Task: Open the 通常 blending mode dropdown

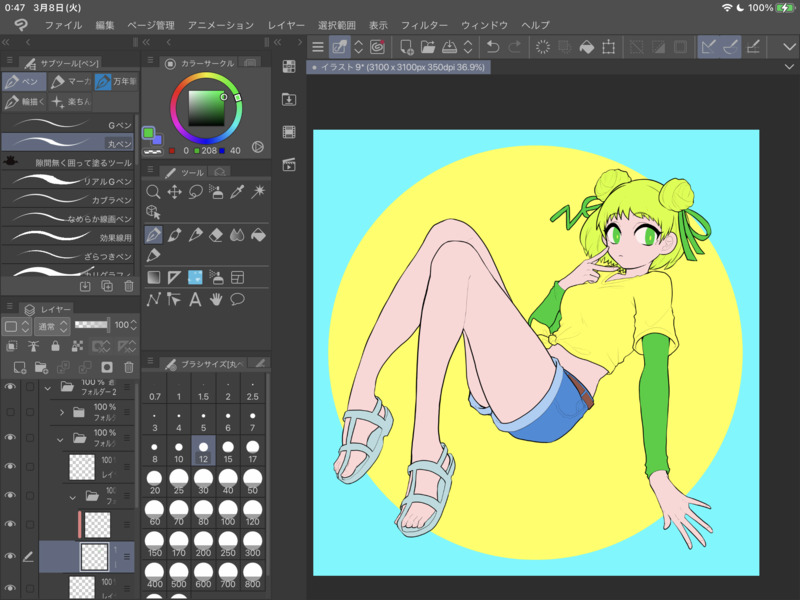Action: click(50, 326)
